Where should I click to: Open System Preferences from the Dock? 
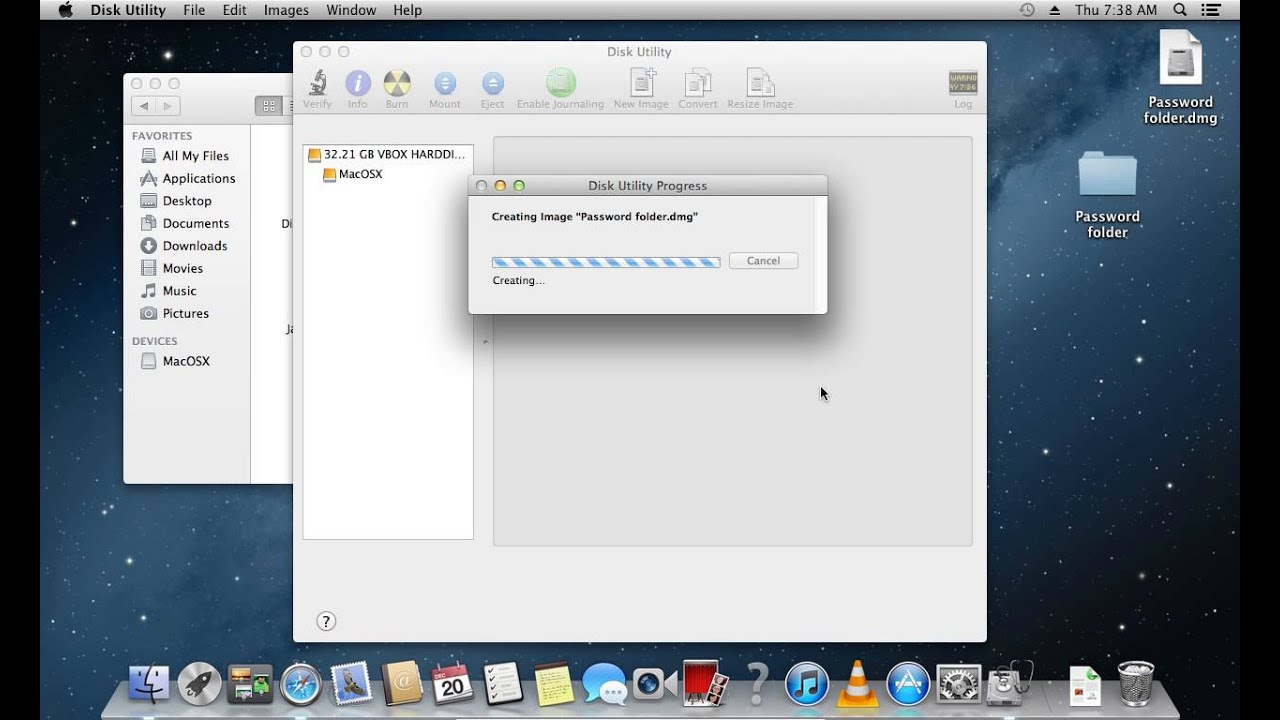point(958,685)
